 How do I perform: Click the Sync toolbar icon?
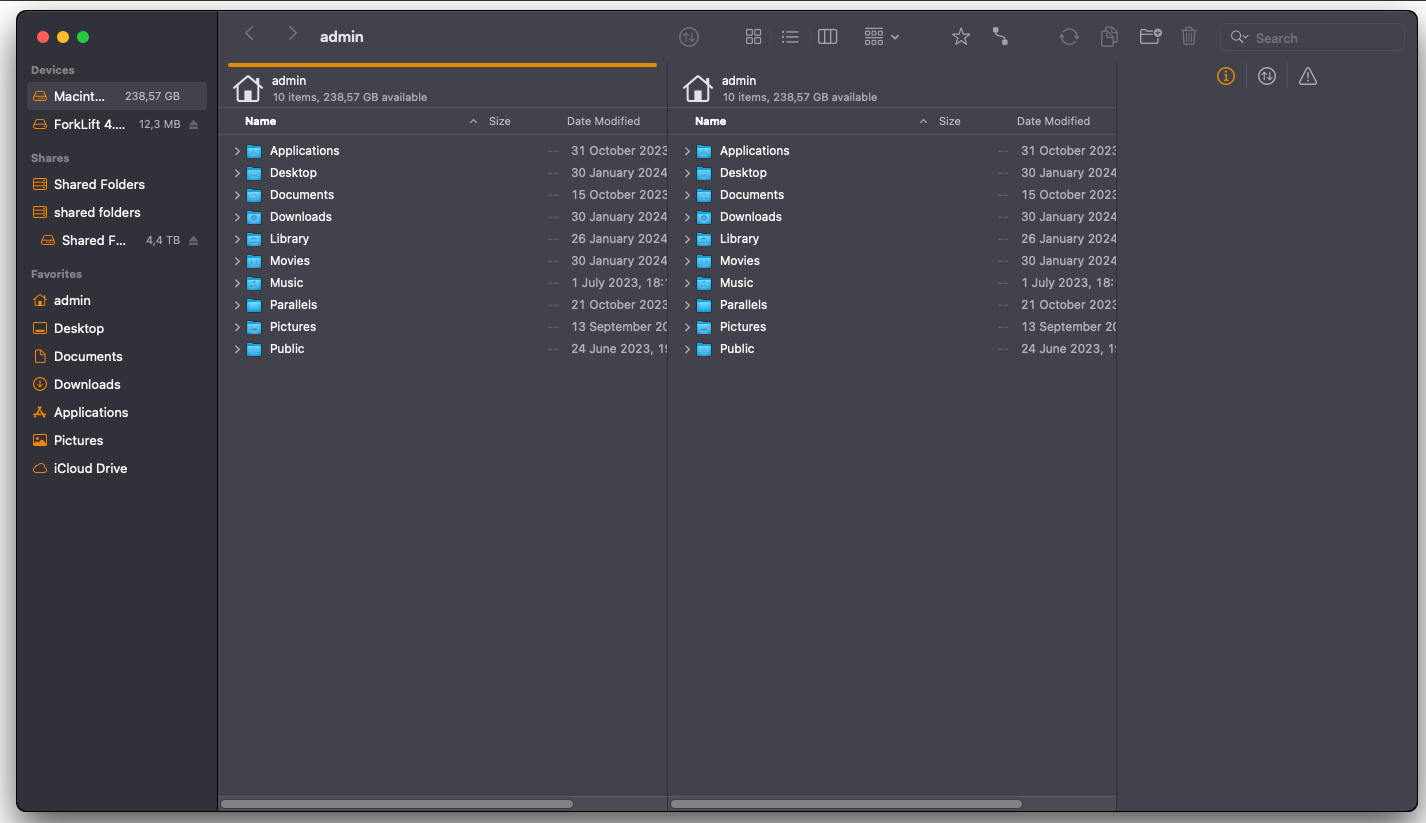click(x=1069, y=37)
